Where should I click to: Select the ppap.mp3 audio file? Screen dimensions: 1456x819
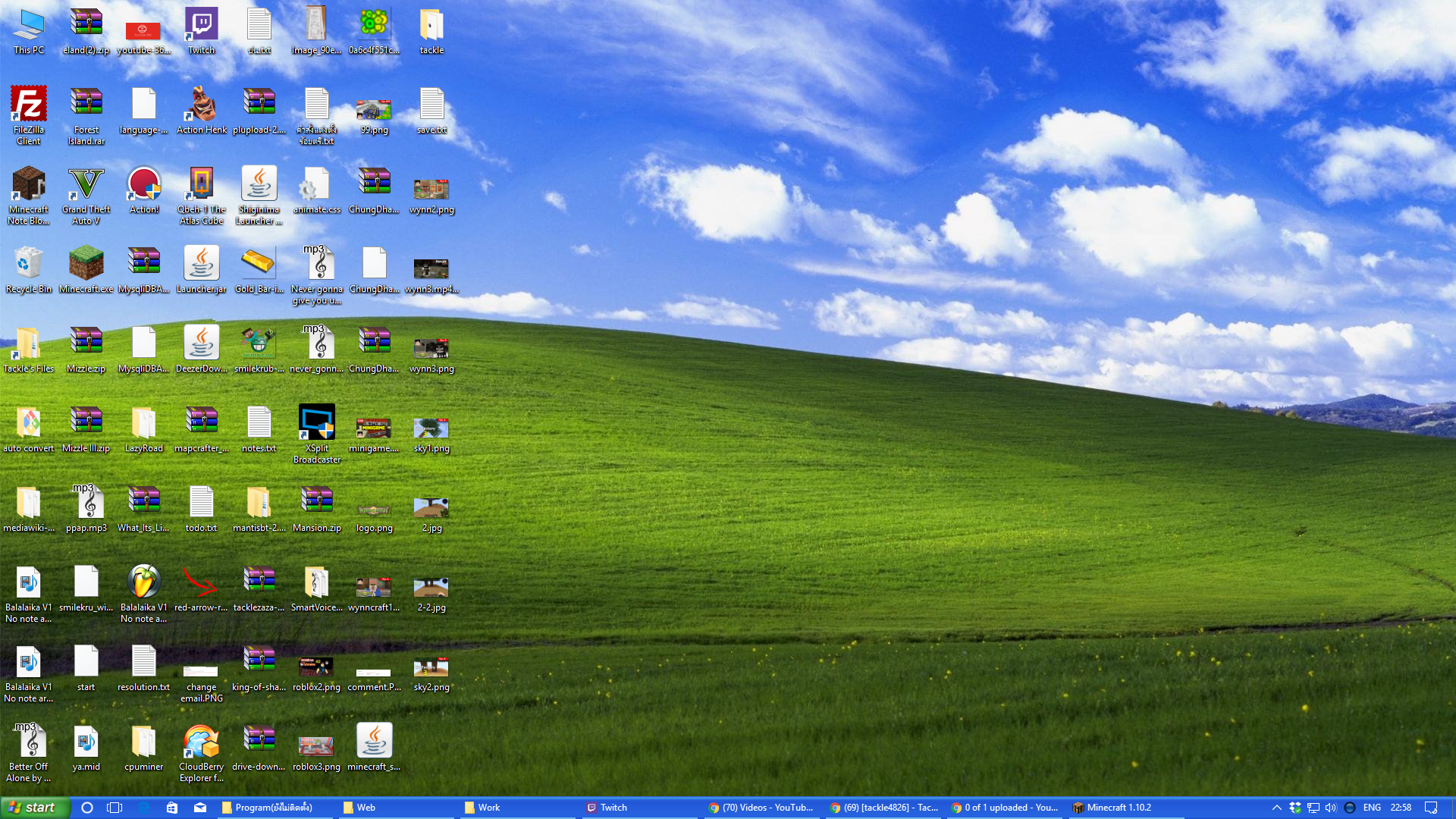tap(86, 508)
